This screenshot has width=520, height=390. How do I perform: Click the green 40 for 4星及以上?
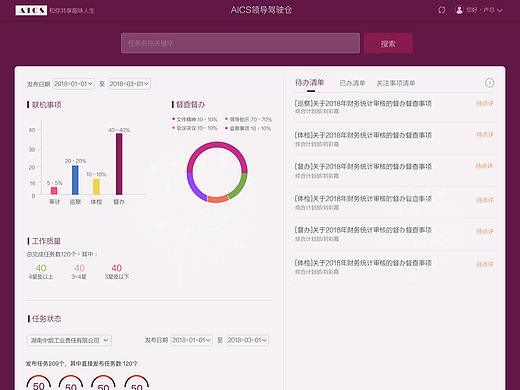(41, 268)
